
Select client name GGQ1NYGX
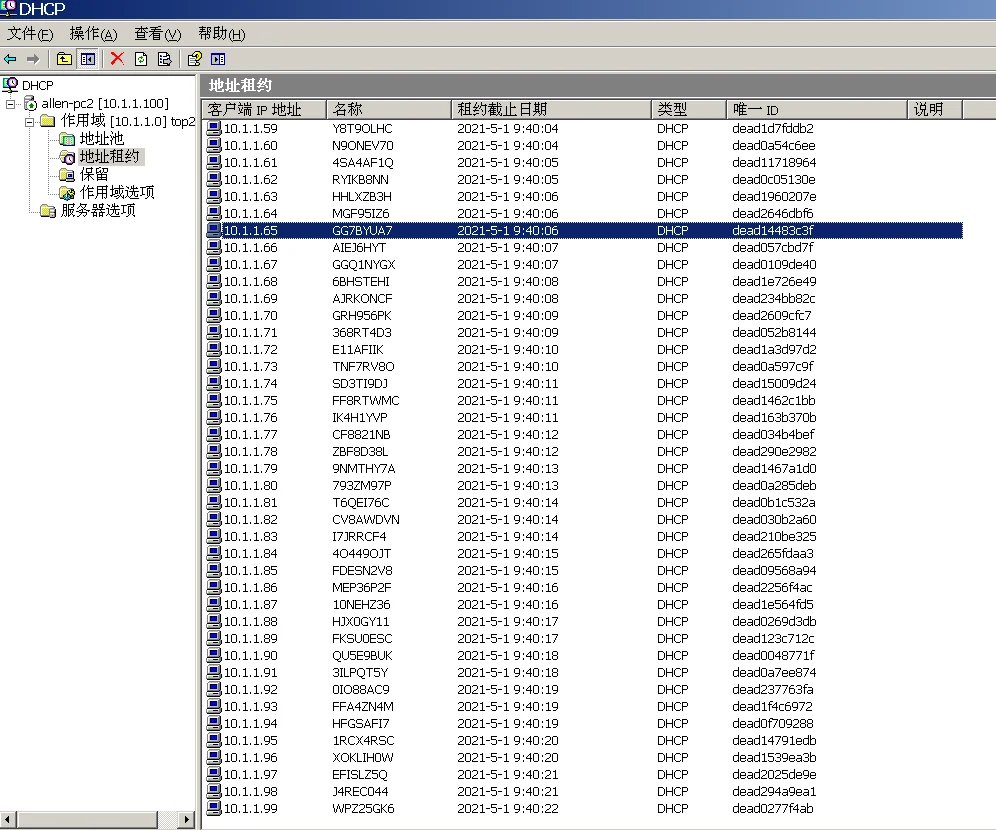click(x=363, y=264)
